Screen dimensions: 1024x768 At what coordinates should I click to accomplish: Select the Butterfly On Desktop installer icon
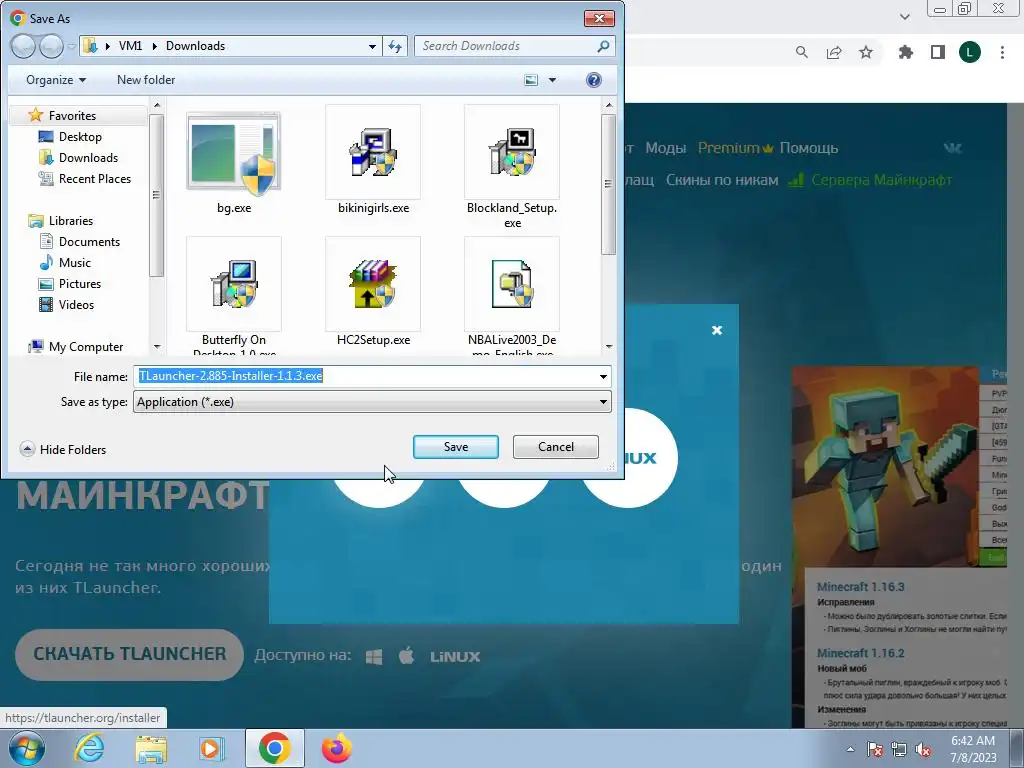(234, 285)
